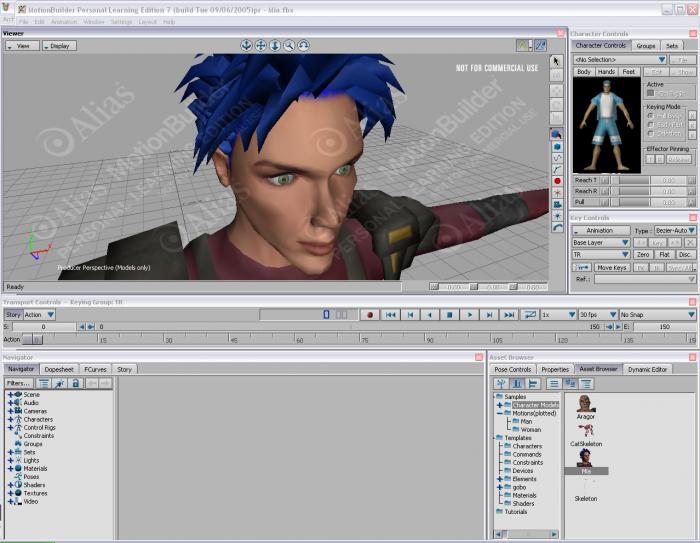Toggle the Active checkbox in Character Controls
The width and height of the screenshot is (700, 543).
650,93
